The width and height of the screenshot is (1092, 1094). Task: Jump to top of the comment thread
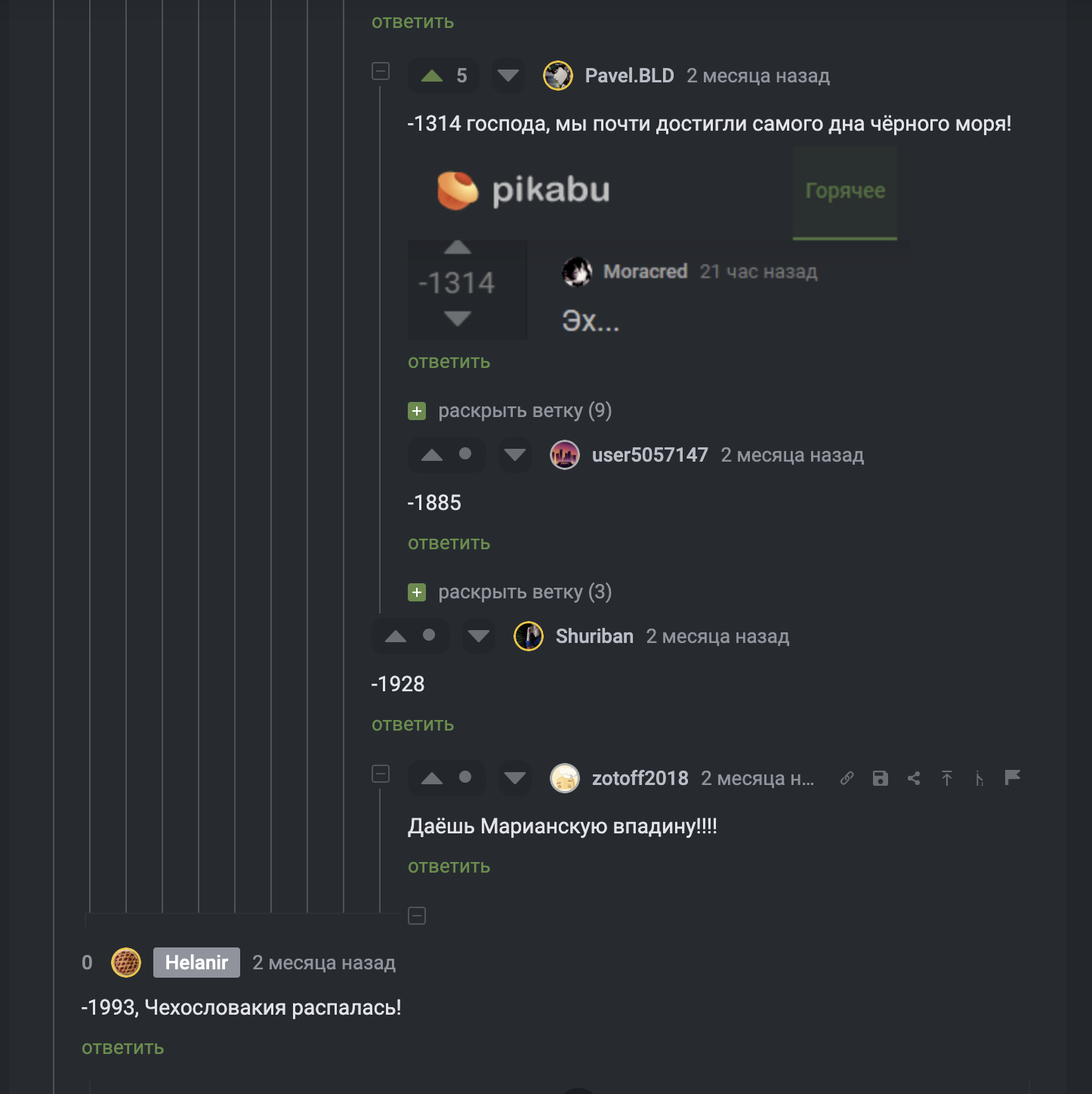tap(947, 778)
